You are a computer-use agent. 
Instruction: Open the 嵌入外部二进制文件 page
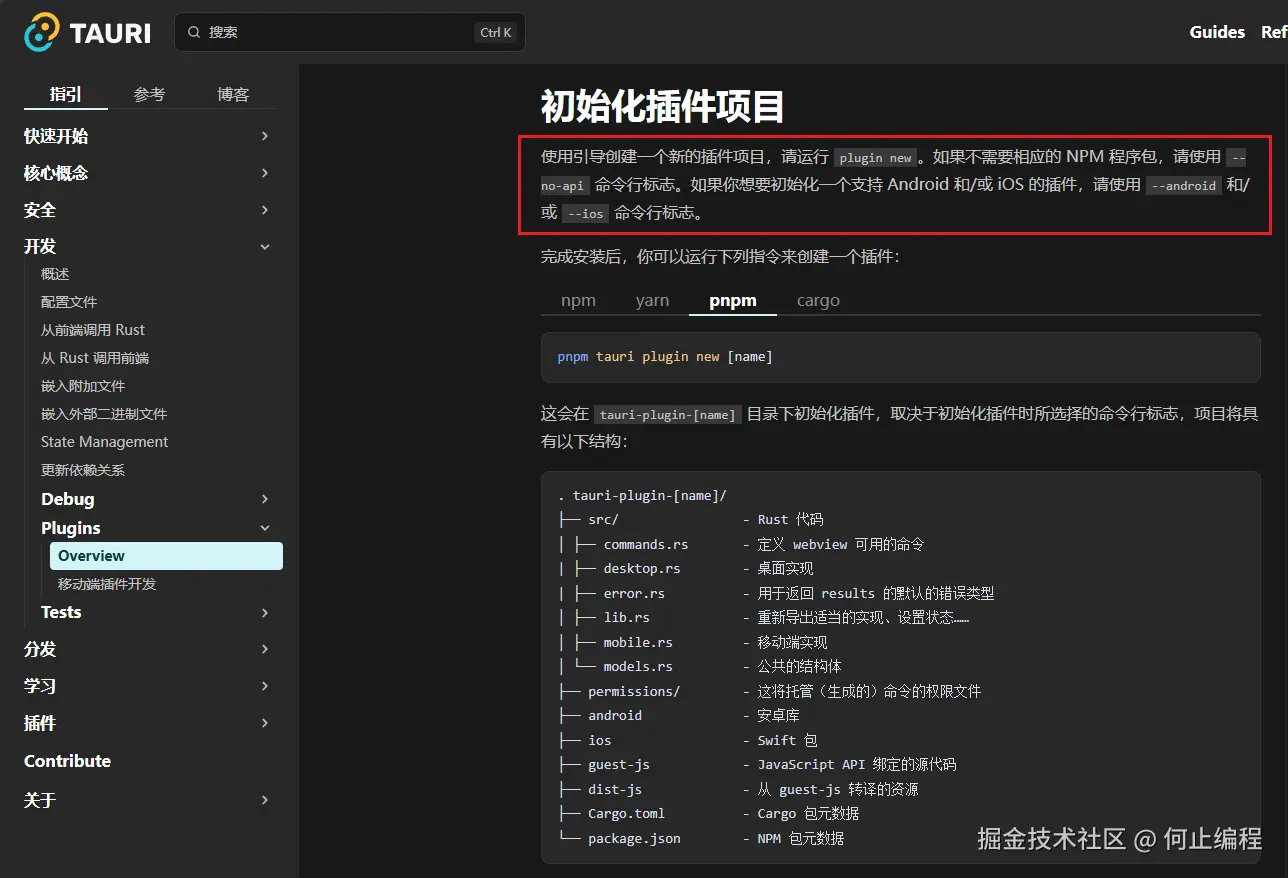tap(104, 414)
